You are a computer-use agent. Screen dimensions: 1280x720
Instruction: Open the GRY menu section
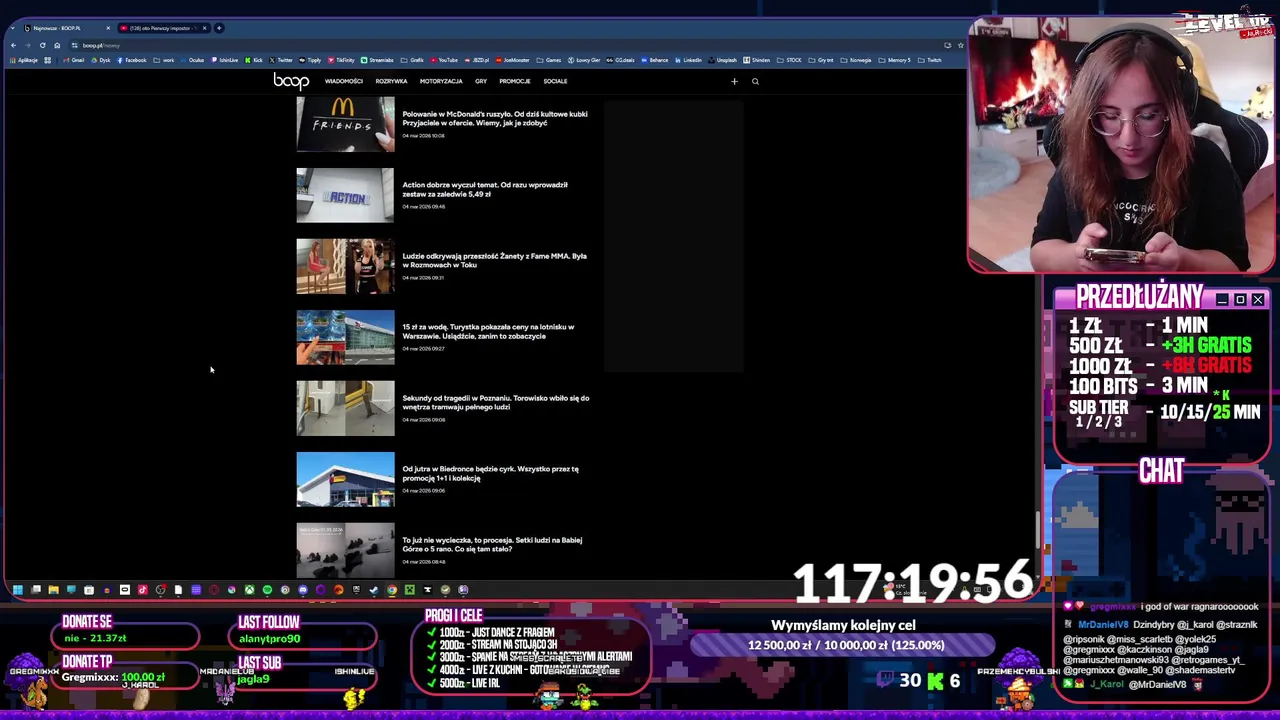(481, 81)
